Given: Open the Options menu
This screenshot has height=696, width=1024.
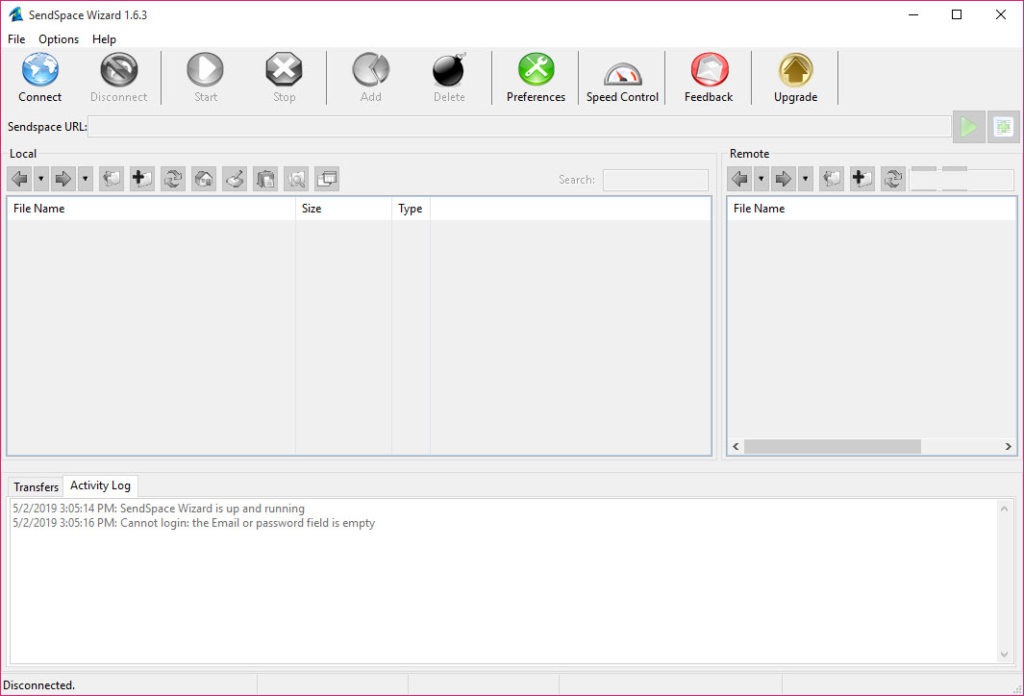Looking at the screenshot, I should click(59, 39).
